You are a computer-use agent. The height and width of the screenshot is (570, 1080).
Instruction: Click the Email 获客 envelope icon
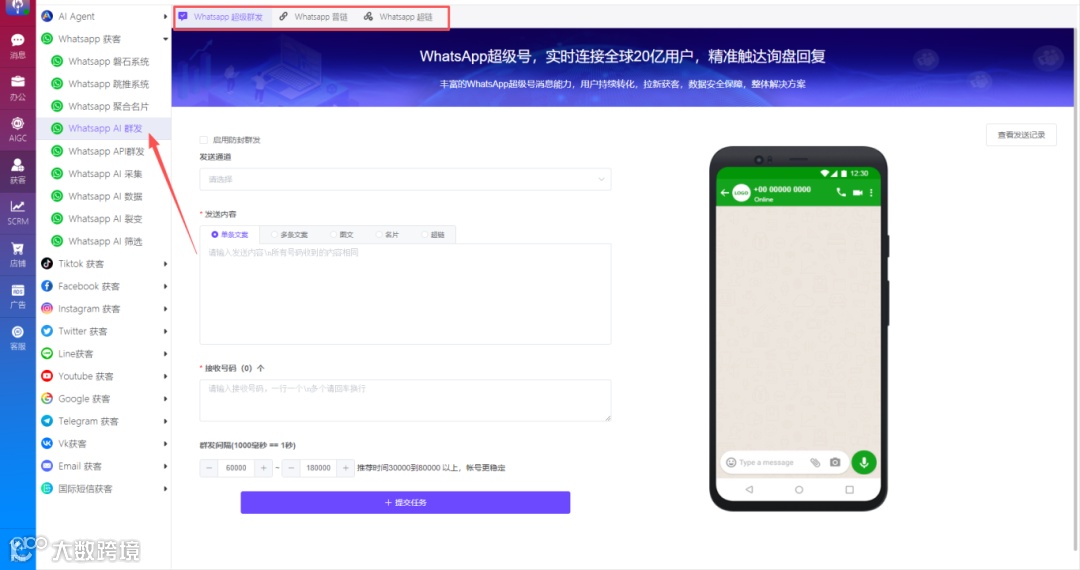(47, 466)
